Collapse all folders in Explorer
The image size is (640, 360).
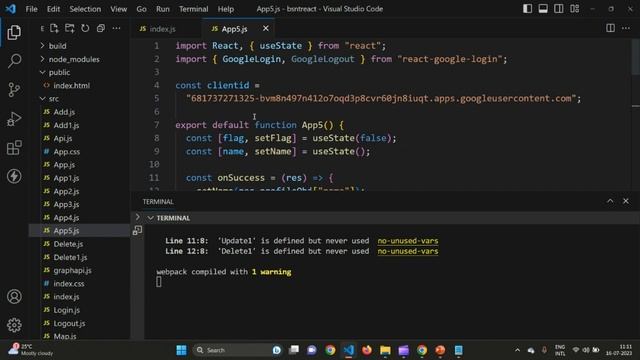(100, 28)
